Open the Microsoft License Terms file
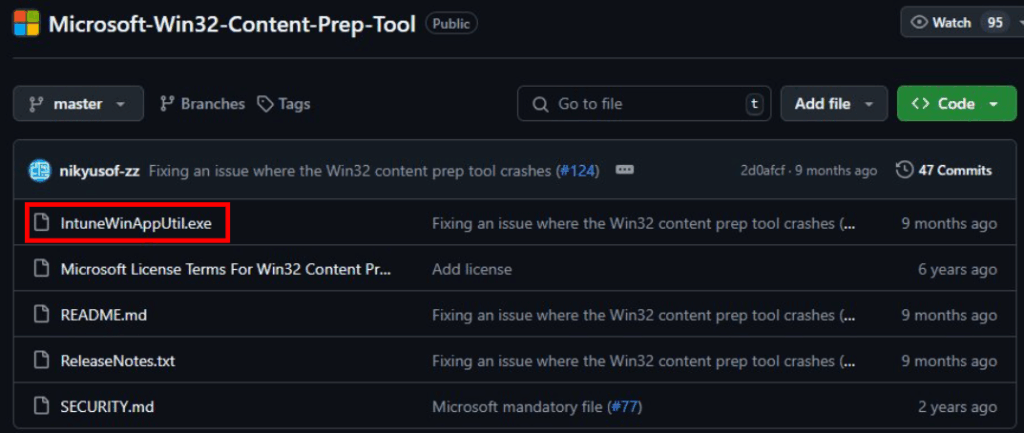This screenshot has width=1024, height=433. click(x=226, y=270)
